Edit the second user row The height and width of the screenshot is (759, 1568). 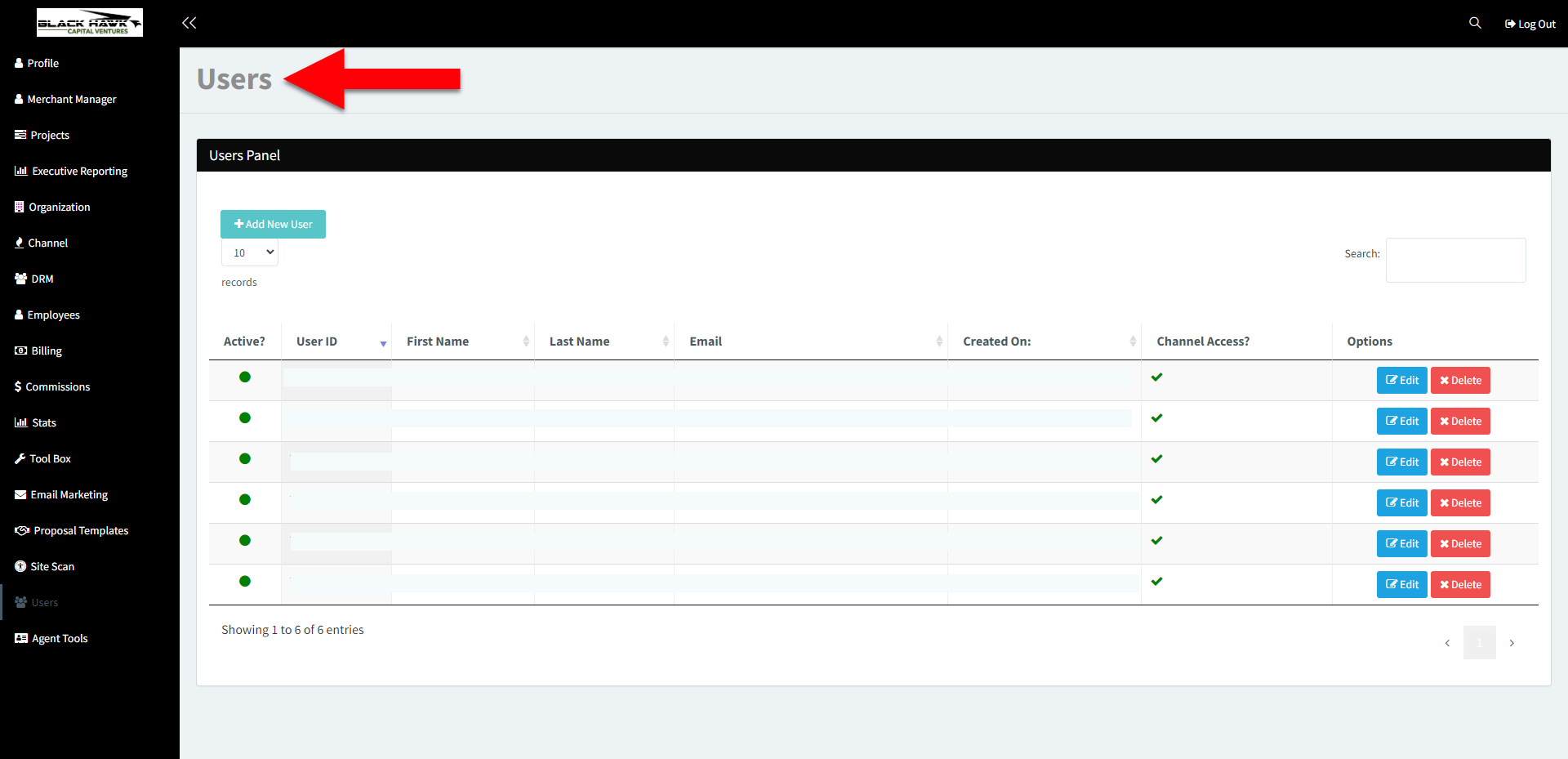[x=1401, y=421]
